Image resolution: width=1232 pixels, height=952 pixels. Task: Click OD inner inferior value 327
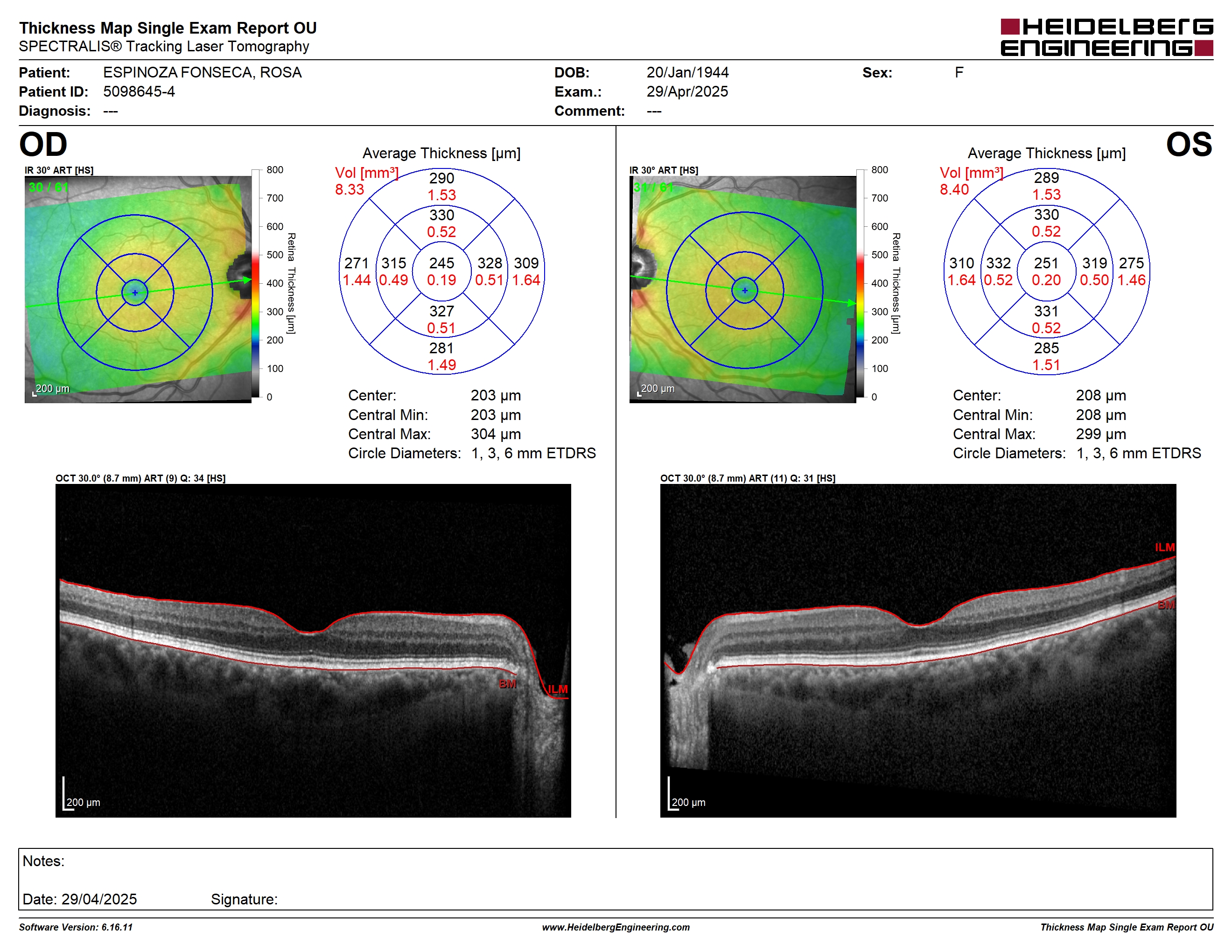tap(441, 311)
